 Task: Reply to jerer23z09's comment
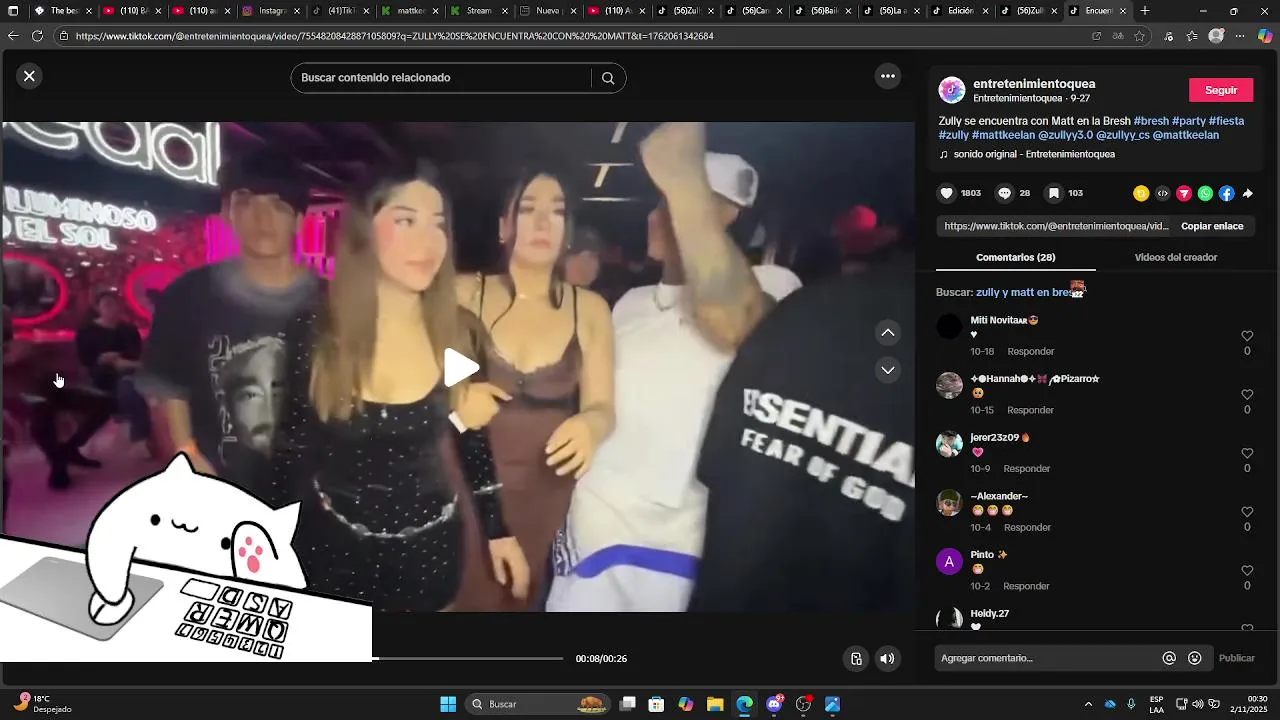point(1027,469)
